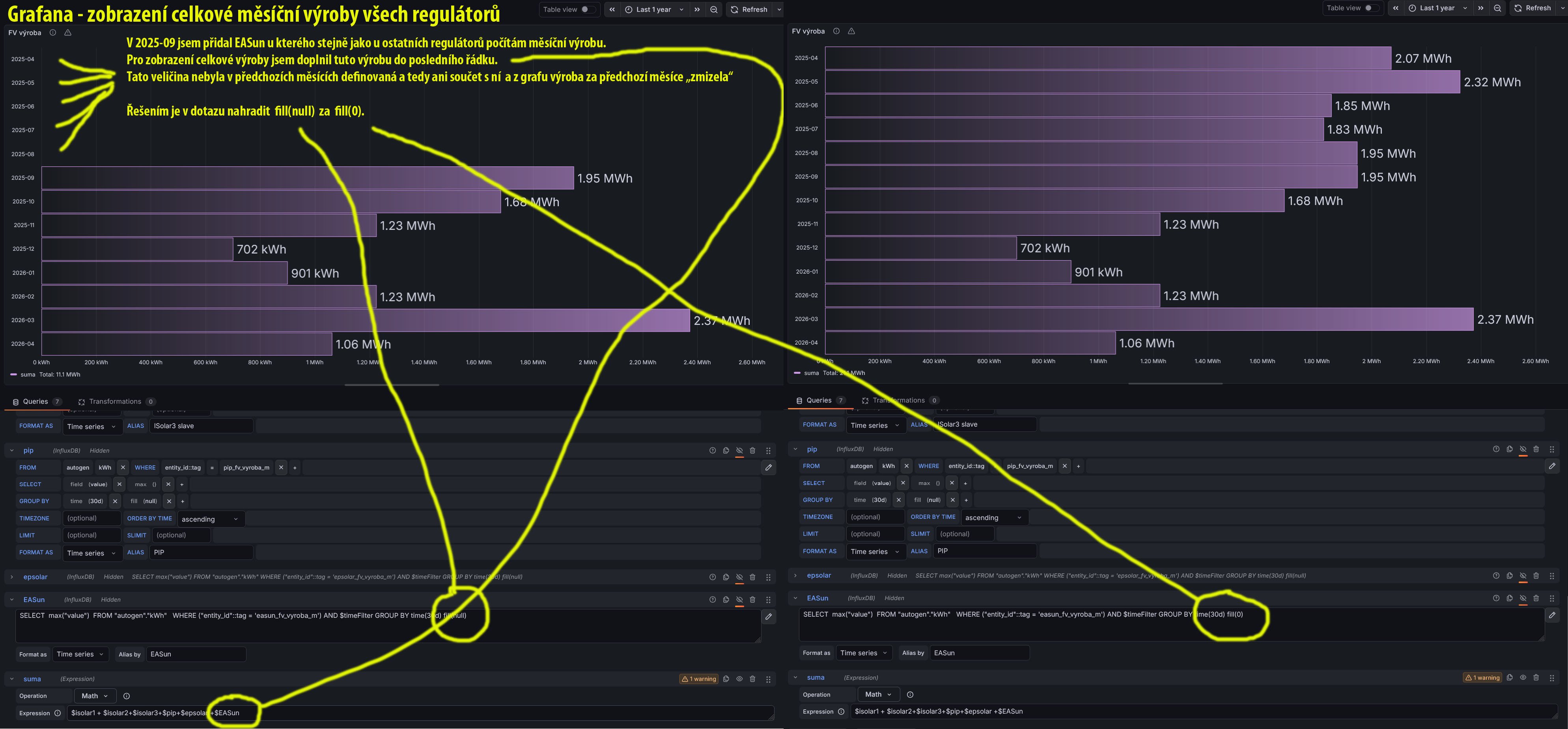Open the Math operation dropdown, left panel
Screen dimensions: 1568x729
tap(95, 695)
